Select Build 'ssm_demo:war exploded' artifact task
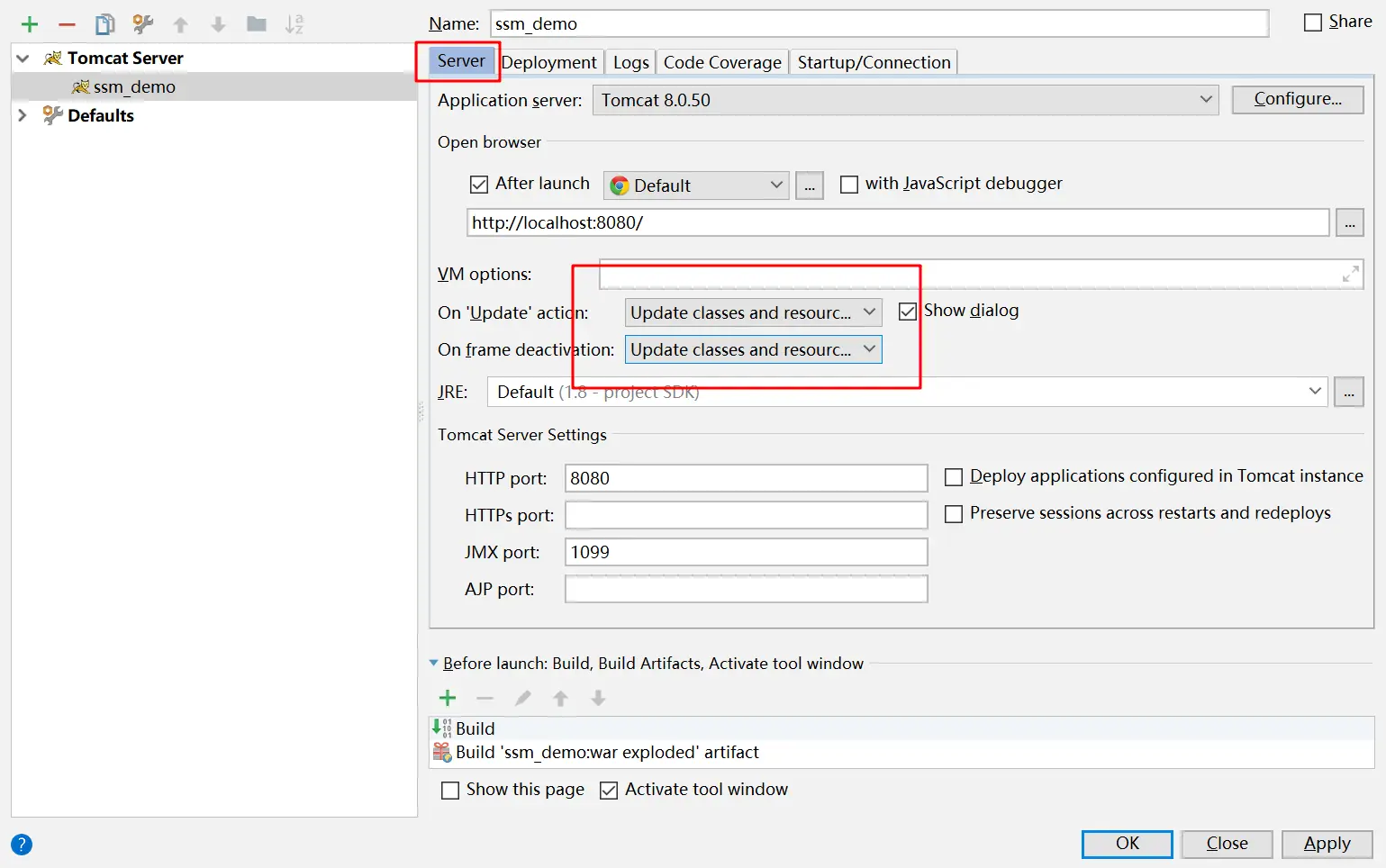1386x868 pixels. [x=901, y=752]
